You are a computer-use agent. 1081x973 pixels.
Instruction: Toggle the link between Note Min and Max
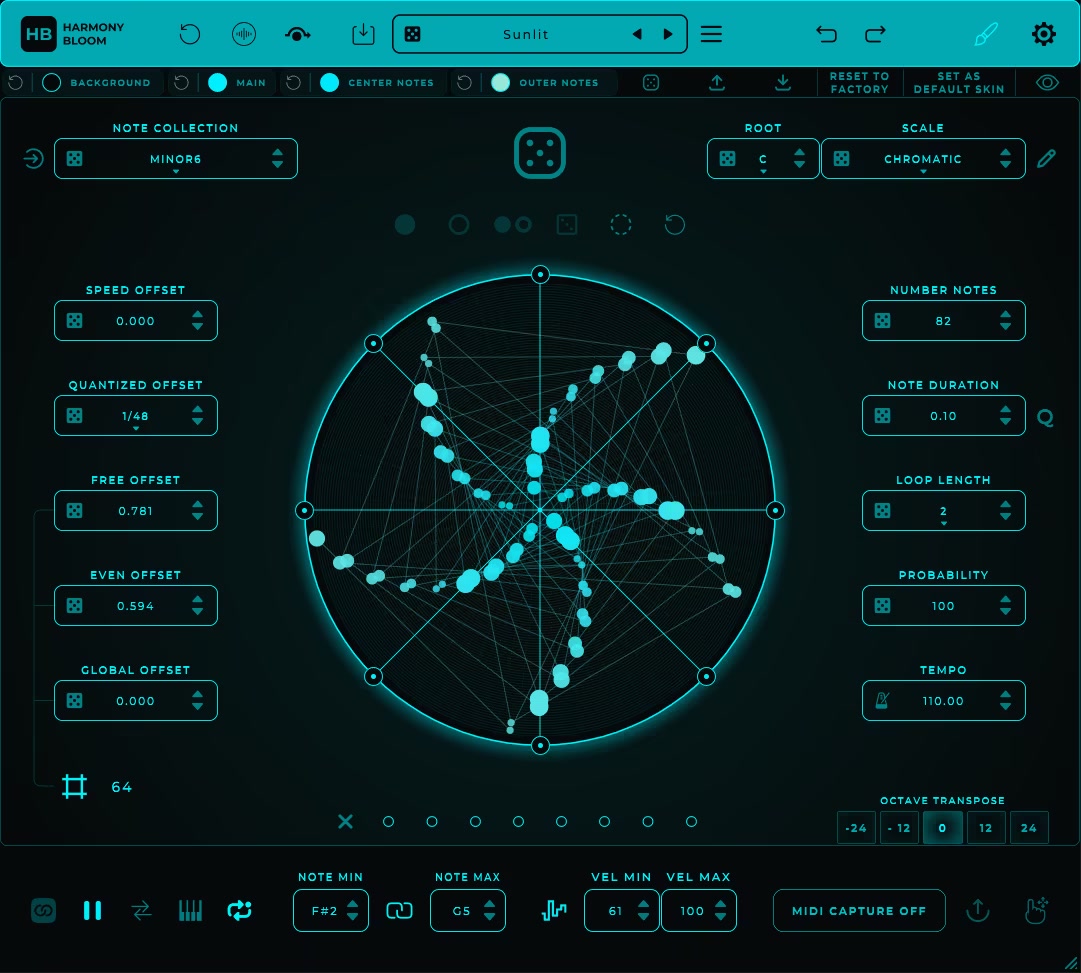tap(399, 911)
